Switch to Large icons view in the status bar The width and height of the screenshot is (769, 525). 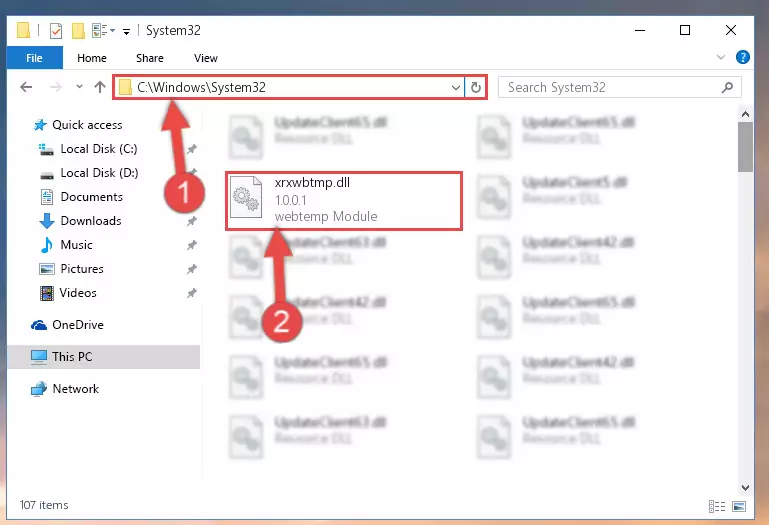739,506
